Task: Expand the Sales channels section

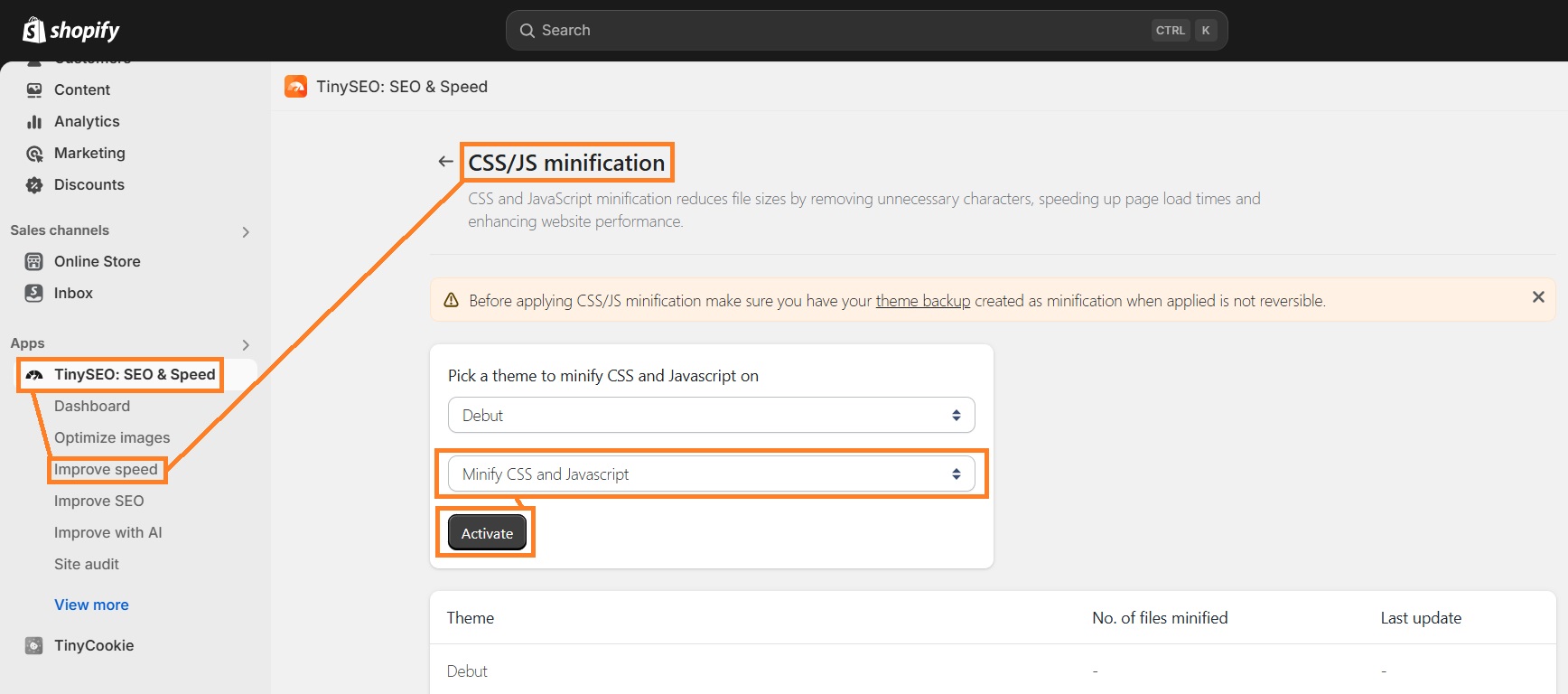Action: (246, 232)
